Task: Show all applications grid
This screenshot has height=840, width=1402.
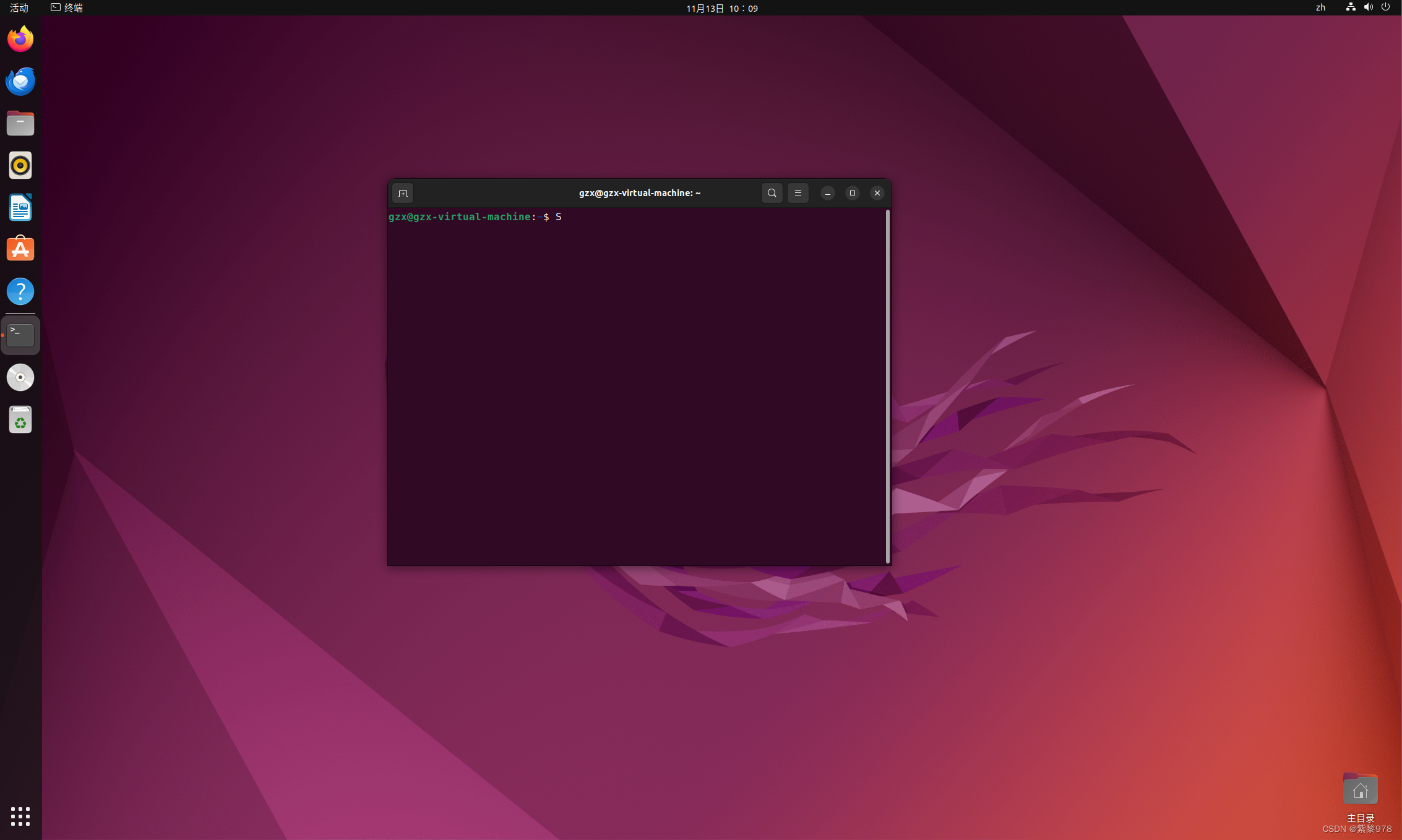Action: tap(20, 816)
